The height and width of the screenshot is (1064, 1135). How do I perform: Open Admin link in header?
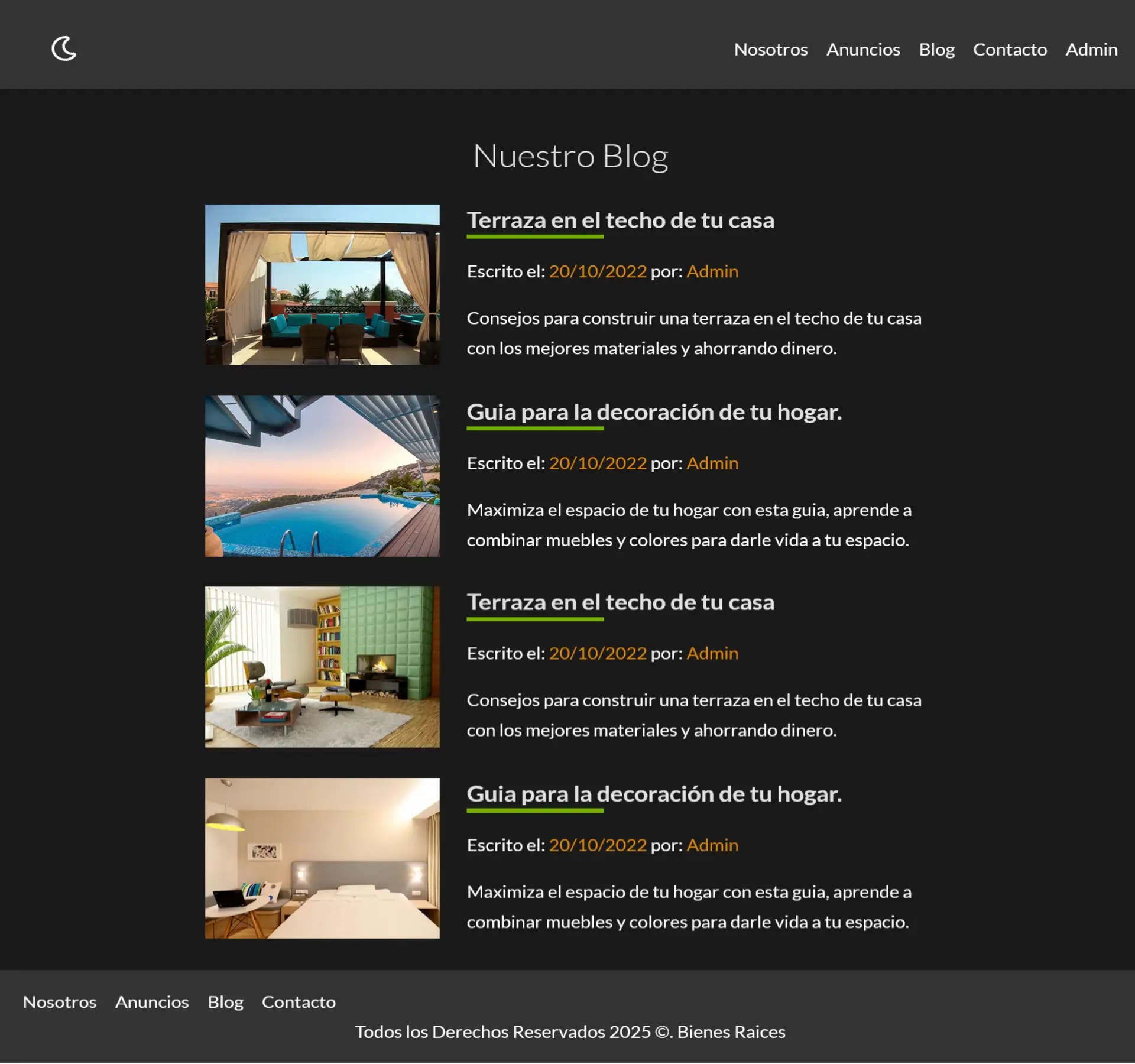pyautogui.click(x=1091, y=50)
